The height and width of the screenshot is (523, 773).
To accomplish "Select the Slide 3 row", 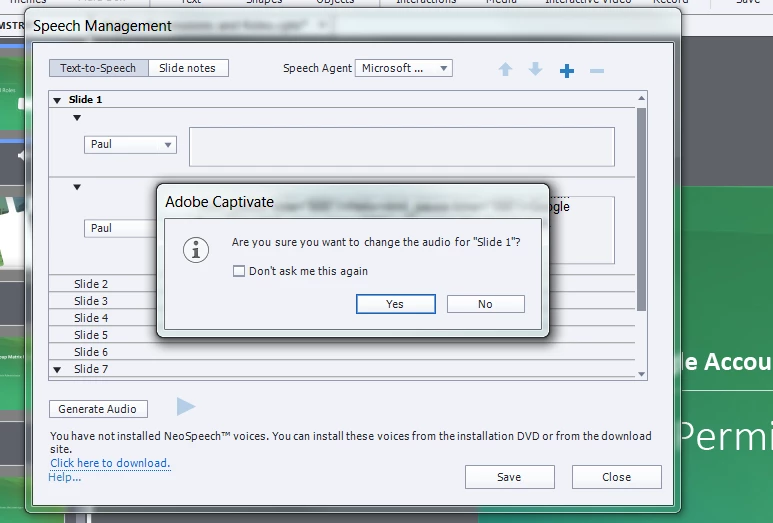I will (x=342, y=301).
